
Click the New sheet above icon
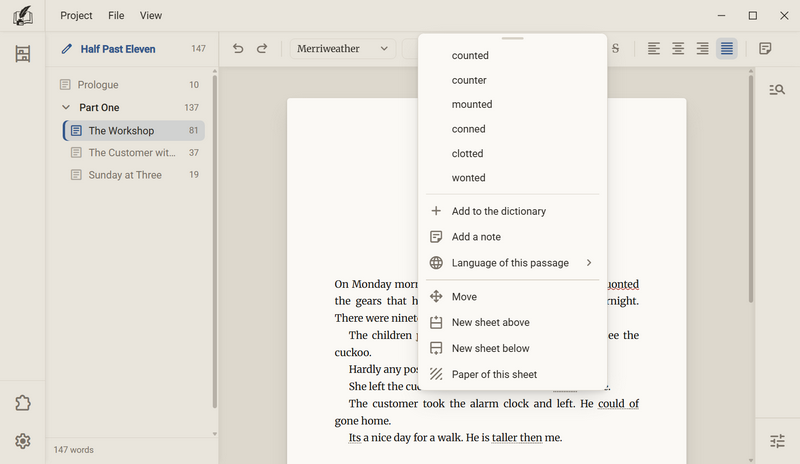pyautogui.click(x=436, y=322)
